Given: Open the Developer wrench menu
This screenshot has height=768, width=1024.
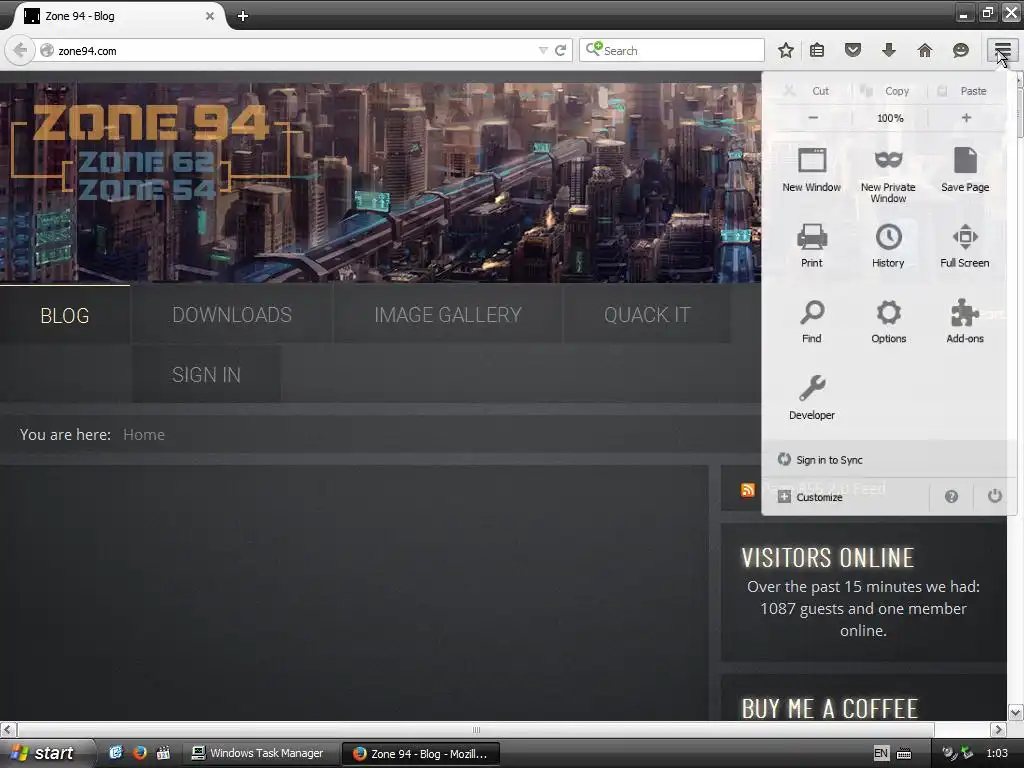Looking at the screenshot, I should point(812,396).
